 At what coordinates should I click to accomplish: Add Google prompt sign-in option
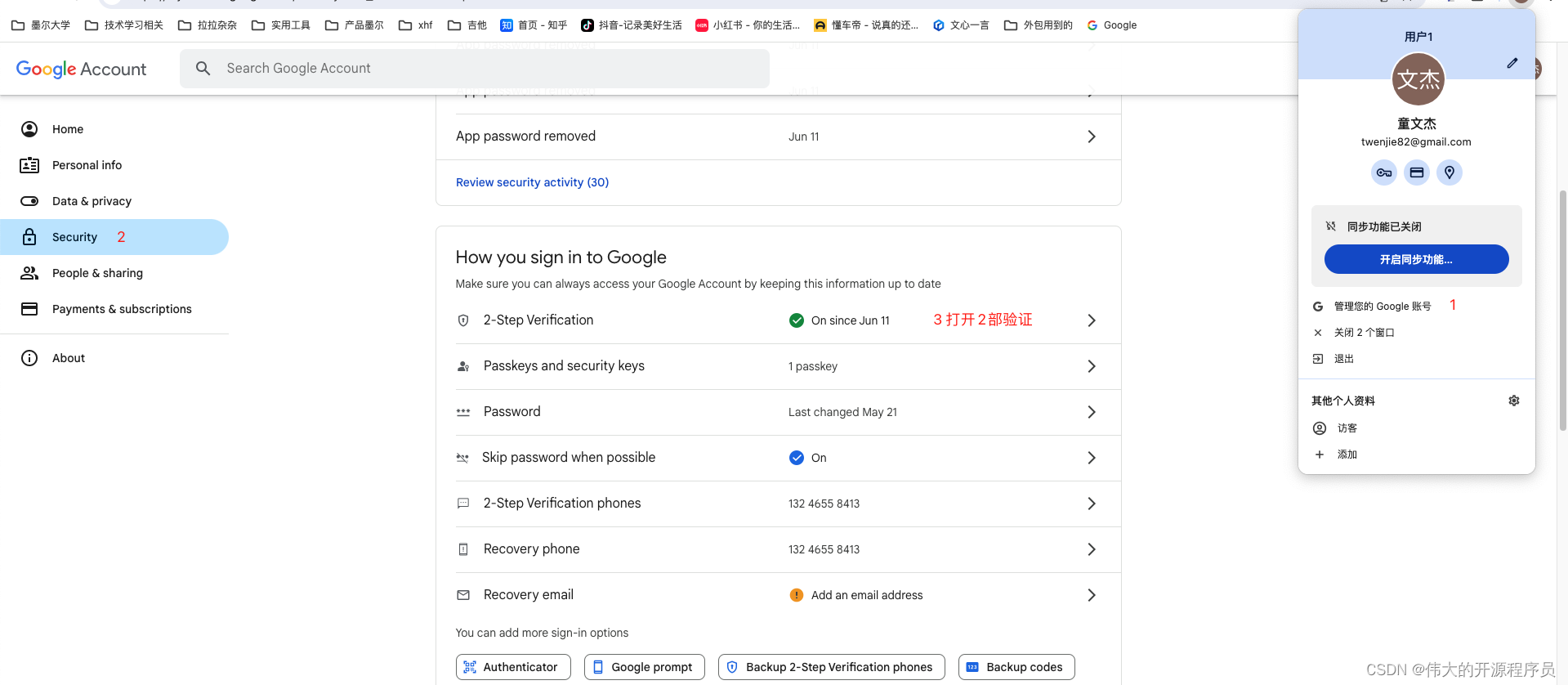pyautogui.click(x=645, y=667)
